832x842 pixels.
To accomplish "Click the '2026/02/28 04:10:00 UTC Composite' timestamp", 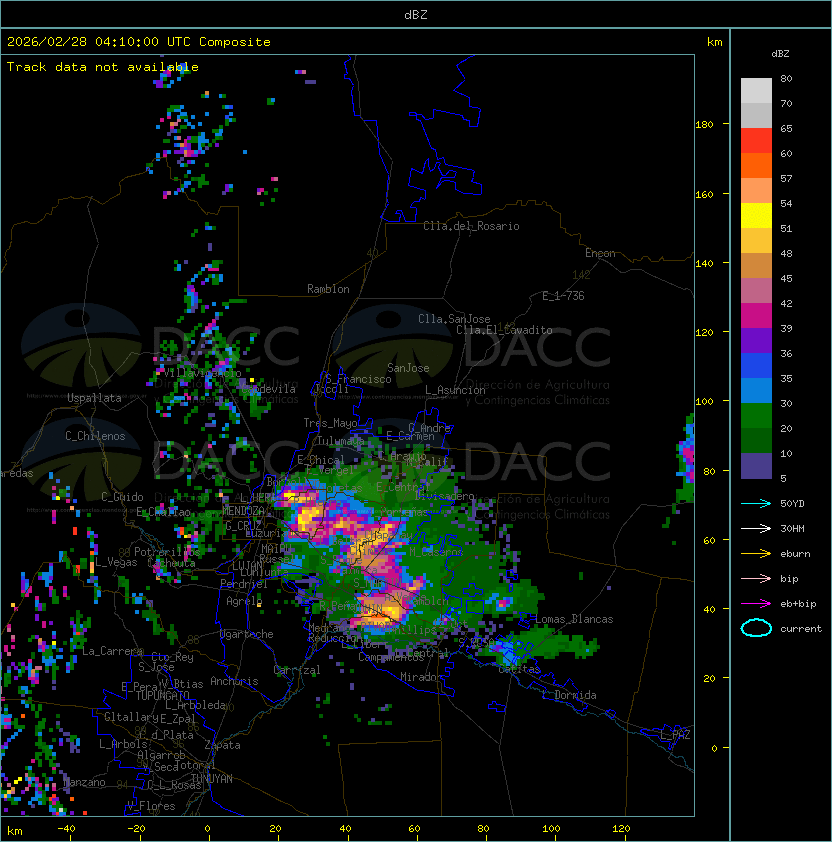I will tap(139, 42).
